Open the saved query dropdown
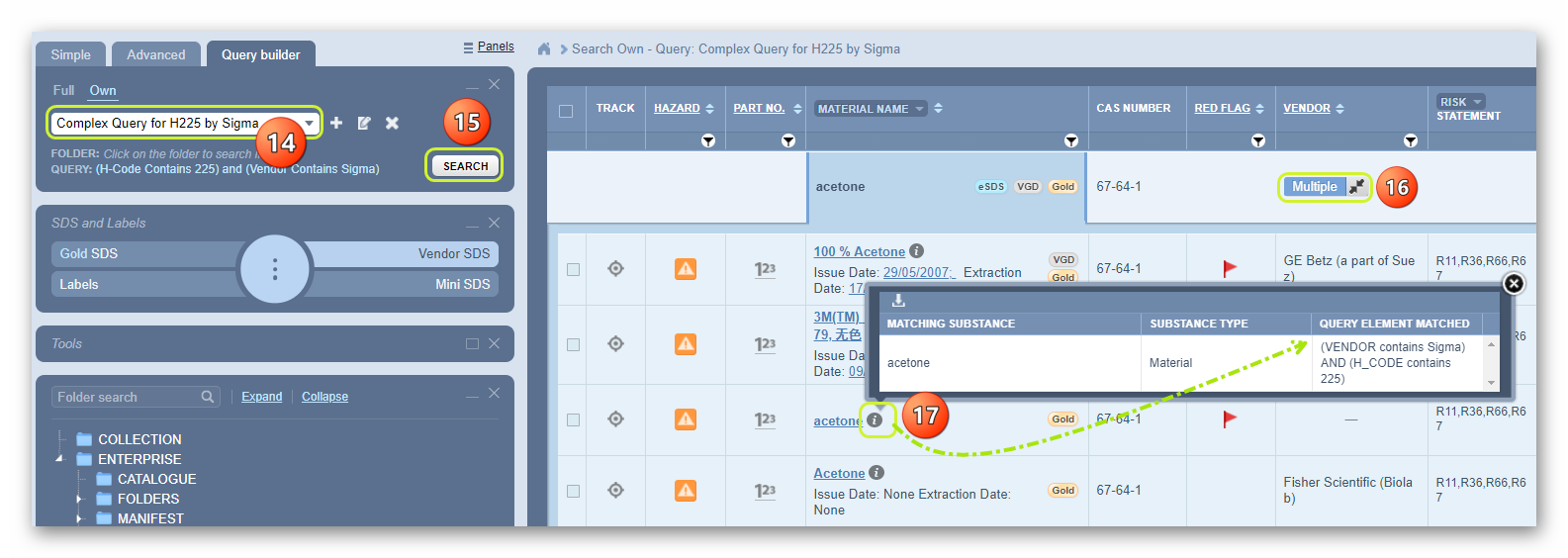The width and height of the screenshot is (1568, 558). [310, 123]
